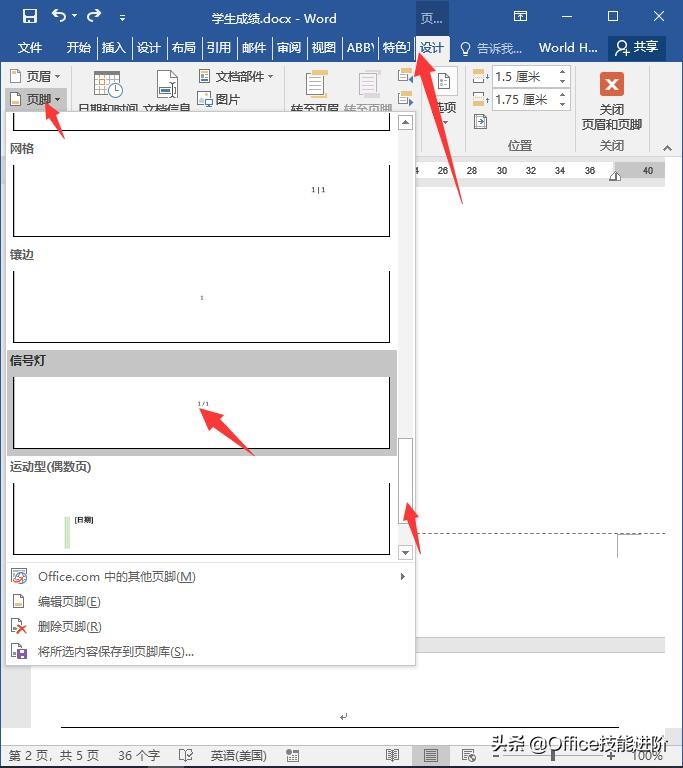Insert a 图片 picture
Screen dimensions: 683x768
[x=219, y=99]
